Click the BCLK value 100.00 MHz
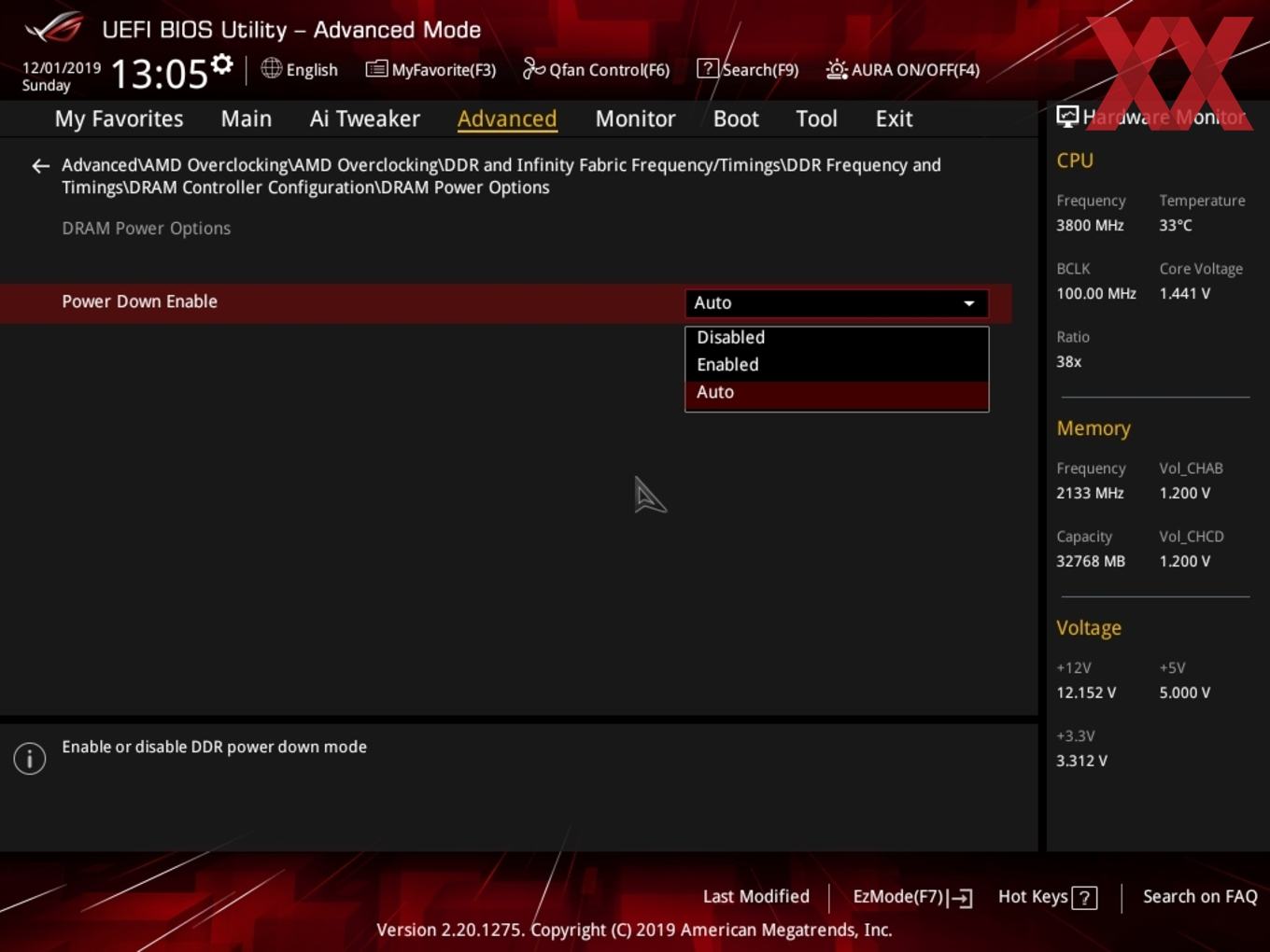The width and height of the screenshot is (1270, 952). coord(1096,294)
